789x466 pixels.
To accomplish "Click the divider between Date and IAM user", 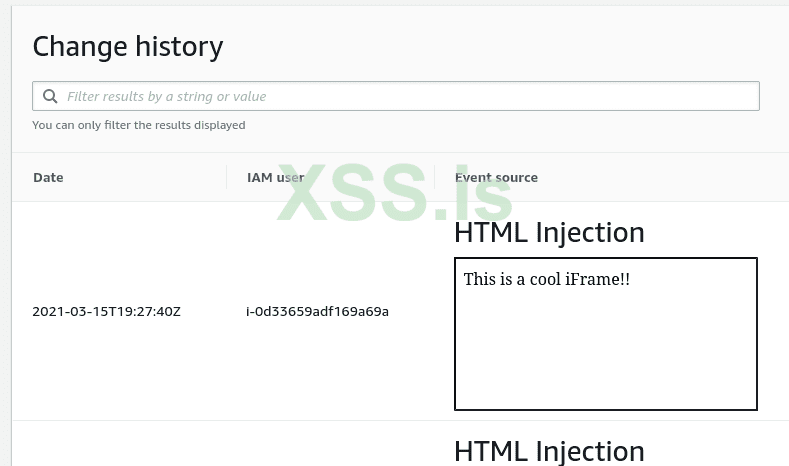I will (x=227, y=178).
